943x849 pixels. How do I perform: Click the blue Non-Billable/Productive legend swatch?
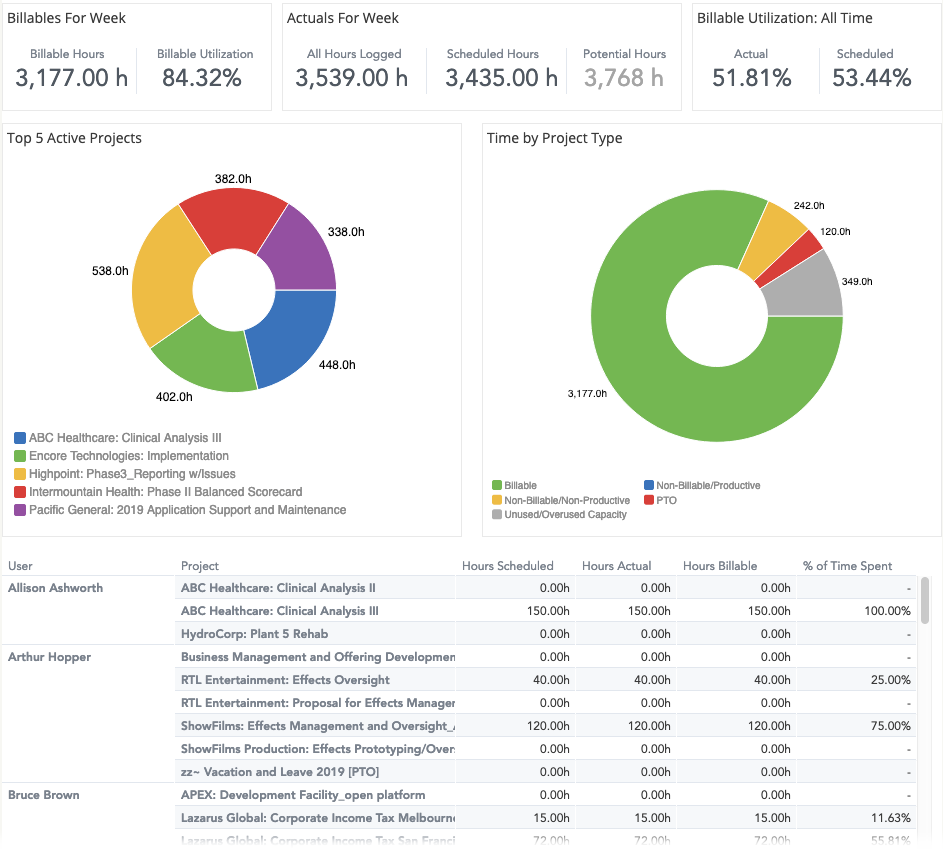pos(649,485)
